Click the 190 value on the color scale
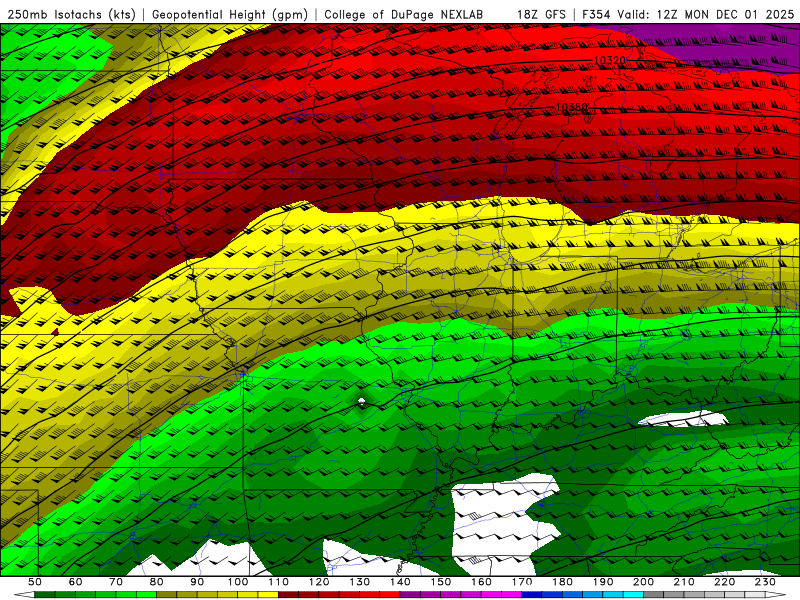800x600 pixels. (x=603, y=582)
